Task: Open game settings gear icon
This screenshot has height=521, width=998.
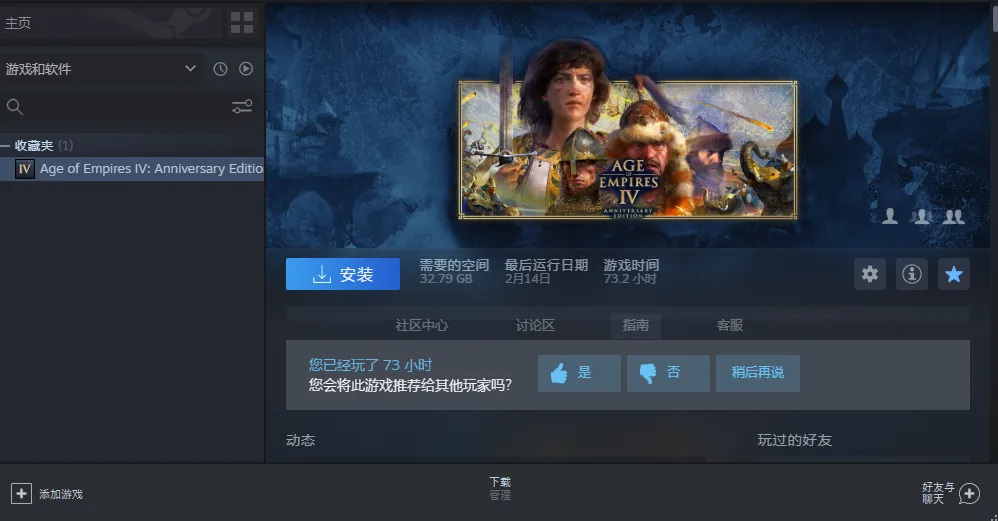Action: (x=870, y=274)
